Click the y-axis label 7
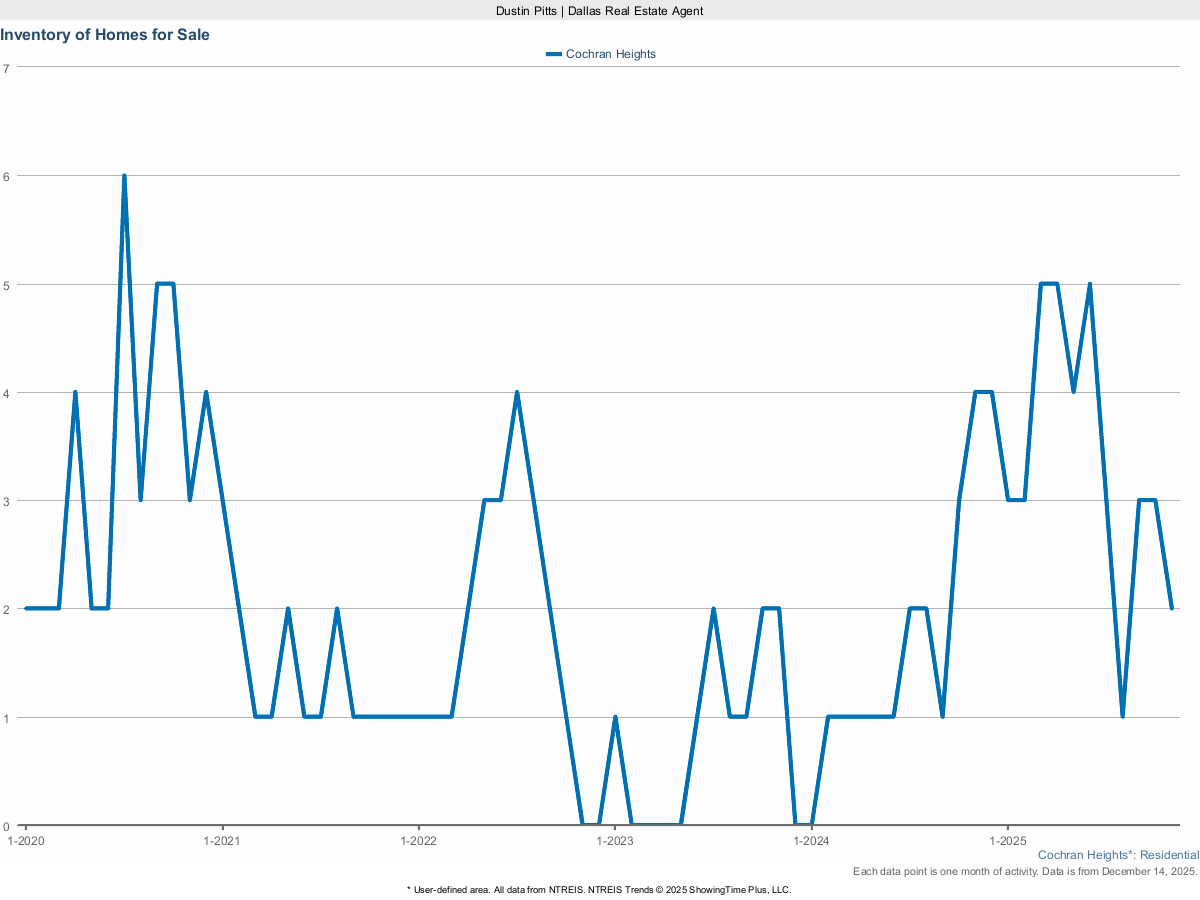The width and height of the screenshot is (1200, 900). click(x=6, y=68)
